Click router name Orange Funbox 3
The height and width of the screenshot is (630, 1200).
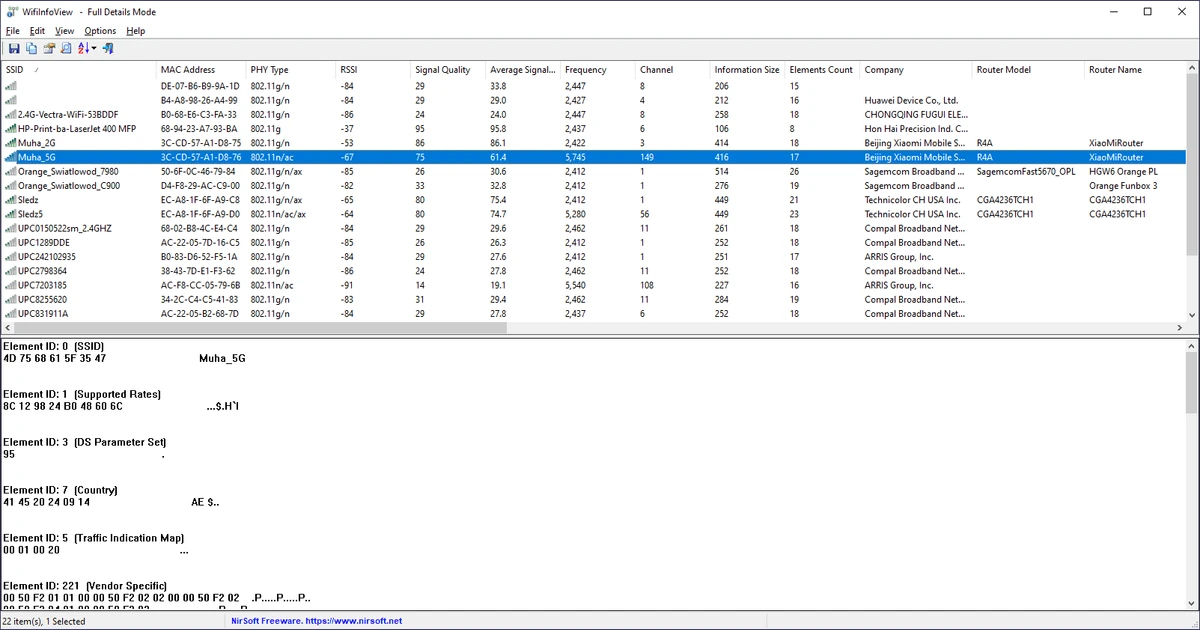(1123, 186)
